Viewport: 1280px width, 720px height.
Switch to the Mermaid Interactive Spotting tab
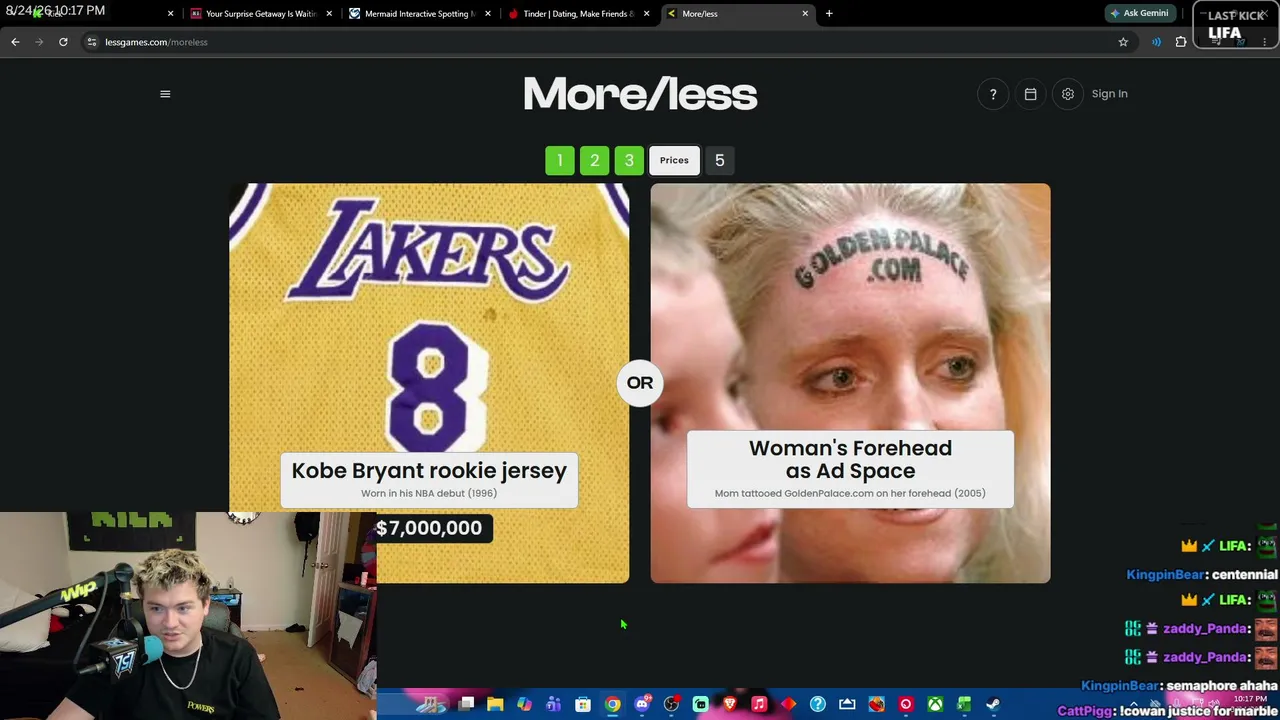pyautogui.click(x=418, y=14)
